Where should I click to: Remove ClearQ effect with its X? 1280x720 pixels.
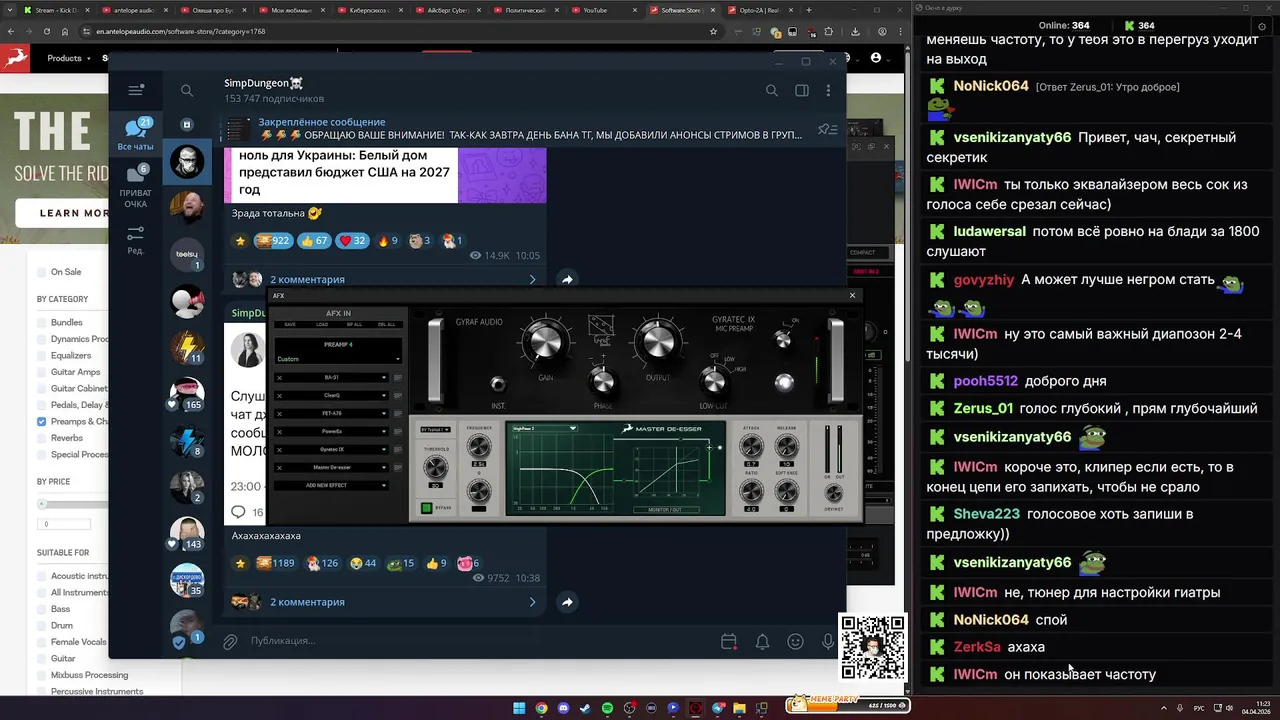279,395
